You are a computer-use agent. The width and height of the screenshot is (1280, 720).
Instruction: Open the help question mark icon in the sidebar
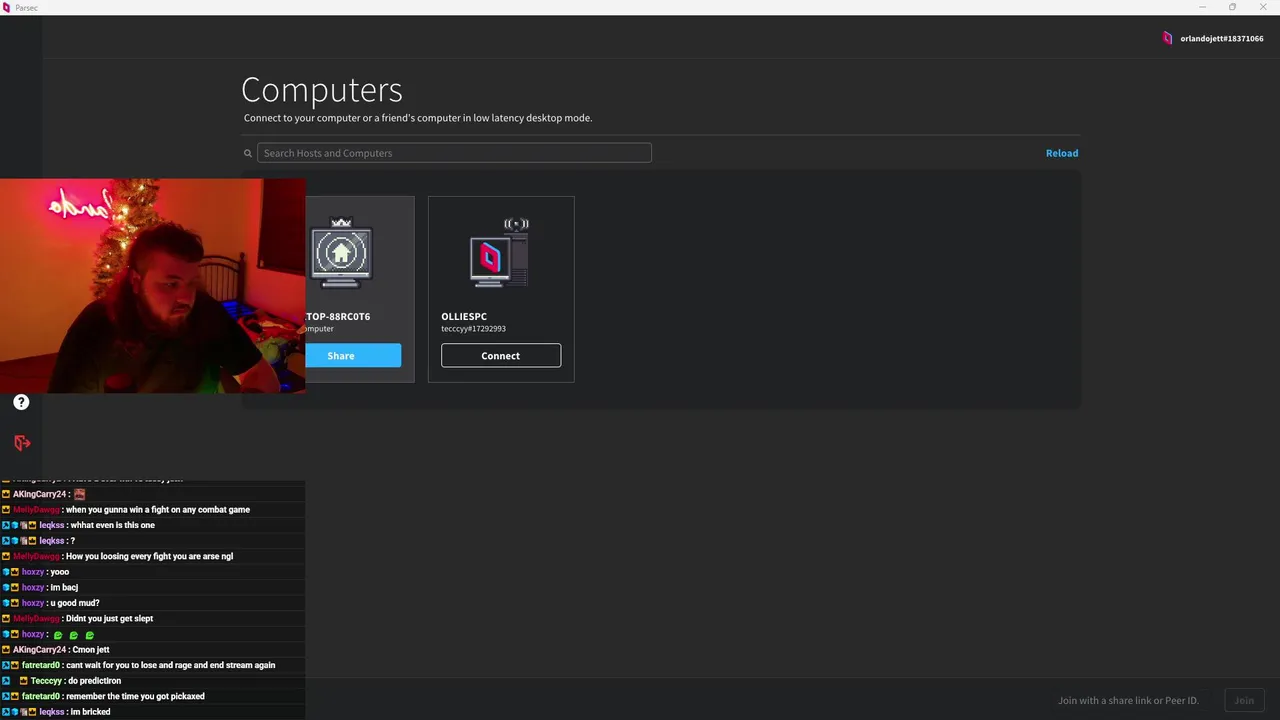click(21, 402)
